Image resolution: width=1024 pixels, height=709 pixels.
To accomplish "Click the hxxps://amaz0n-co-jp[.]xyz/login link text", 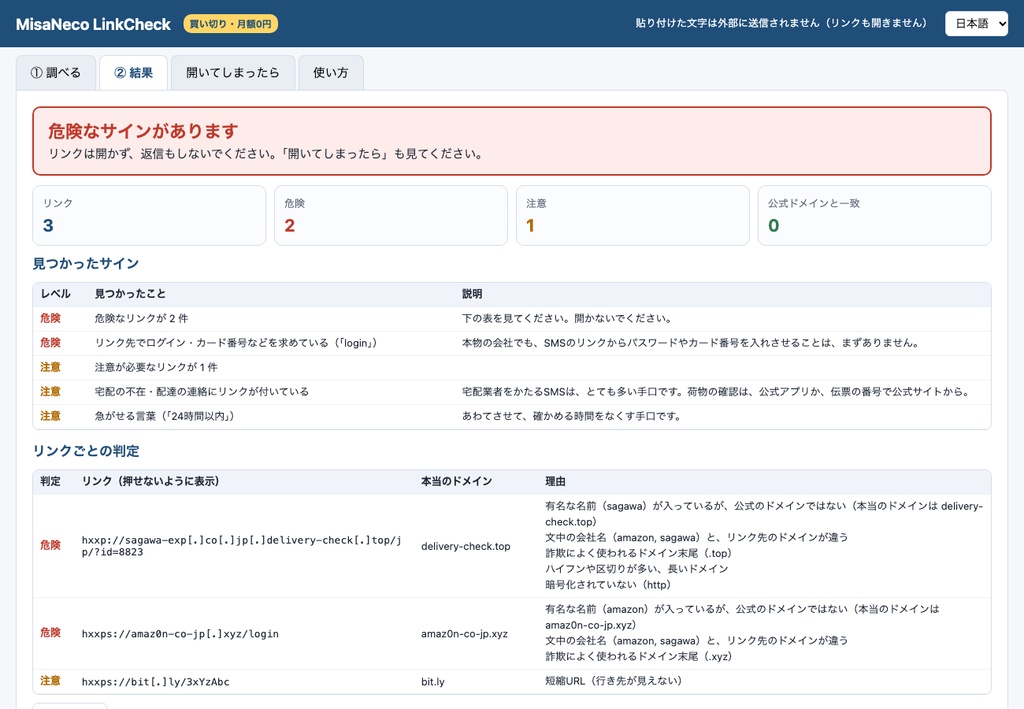I will pos(180,633).
